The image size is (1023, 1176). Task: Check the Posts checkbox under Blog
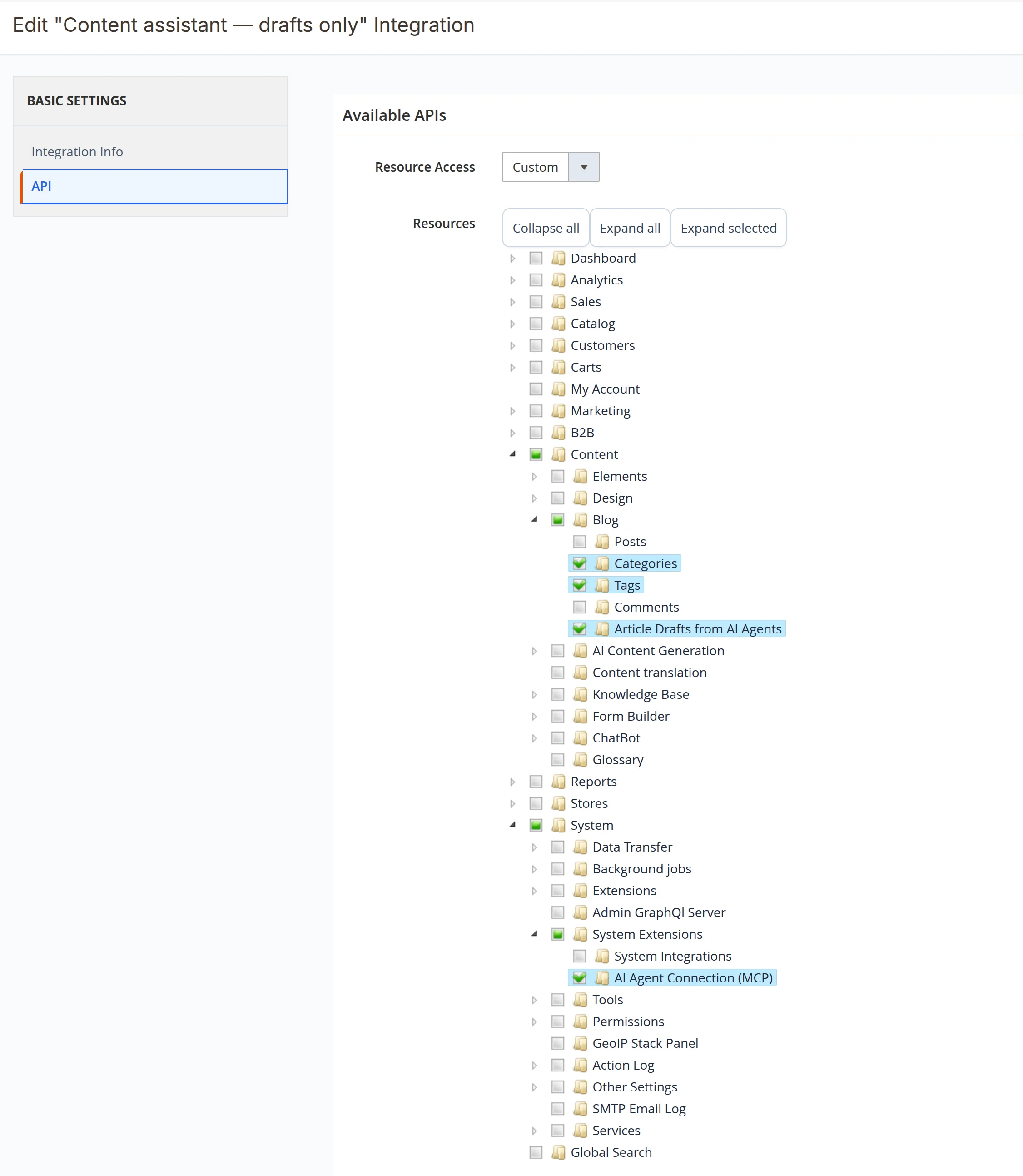(580, 542)
